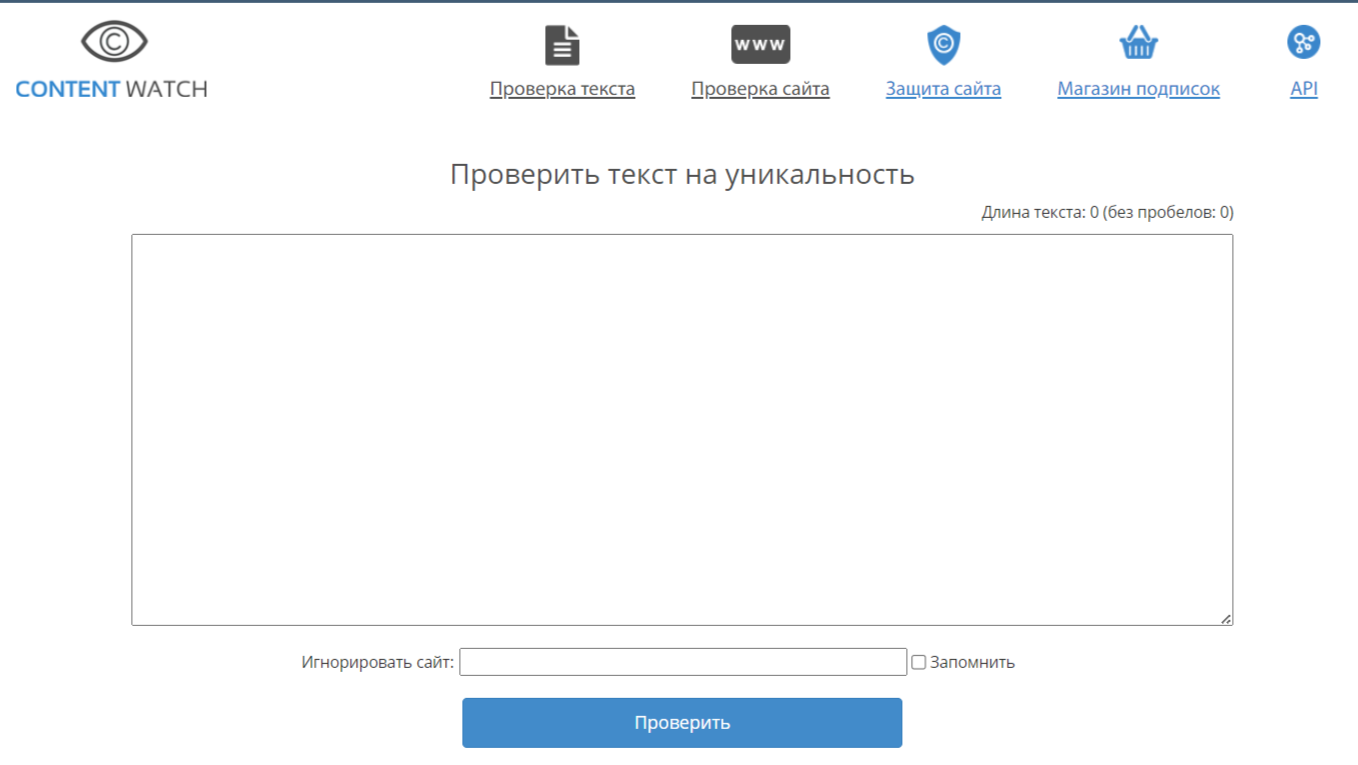Click the blue API circle icon

coord(1304,42)
